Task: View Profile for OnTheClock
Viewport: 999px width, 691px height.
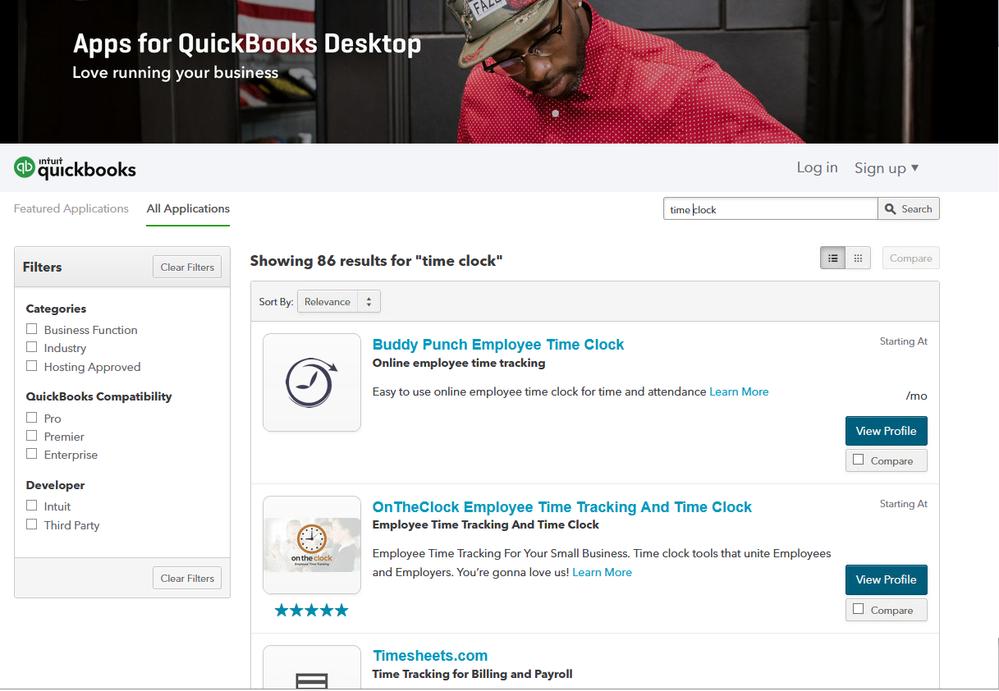Action: click(x=886, y=580)
